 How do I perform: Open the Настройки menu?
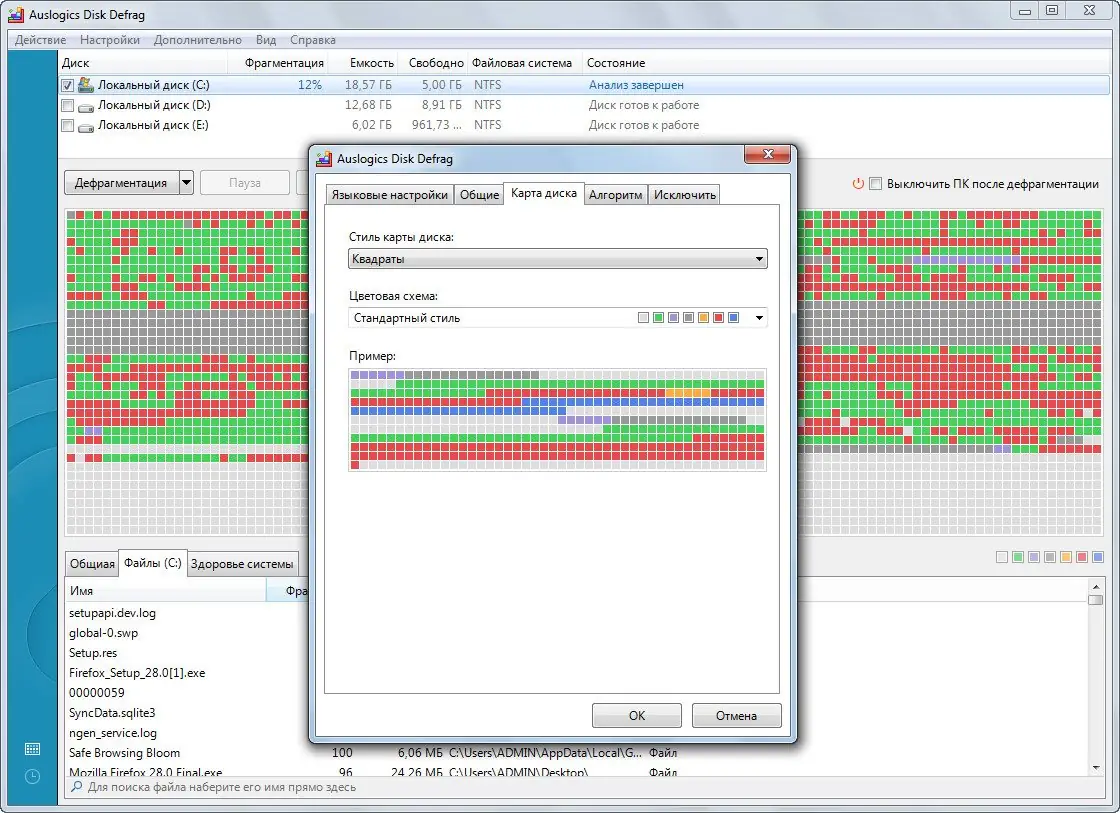click(x=110, y=40)
